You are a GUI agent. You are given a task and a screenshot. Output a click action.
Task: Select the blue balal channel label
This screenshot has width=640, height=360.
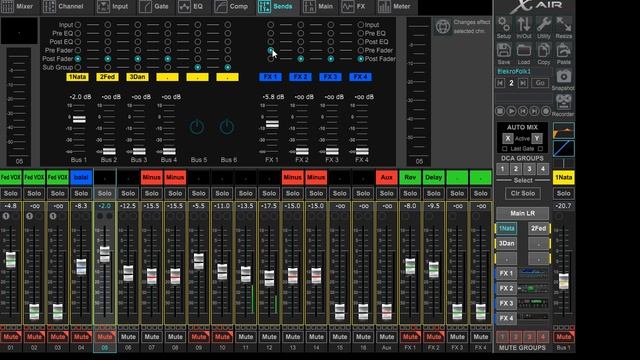pyautogui.click(x=81, y=178)
